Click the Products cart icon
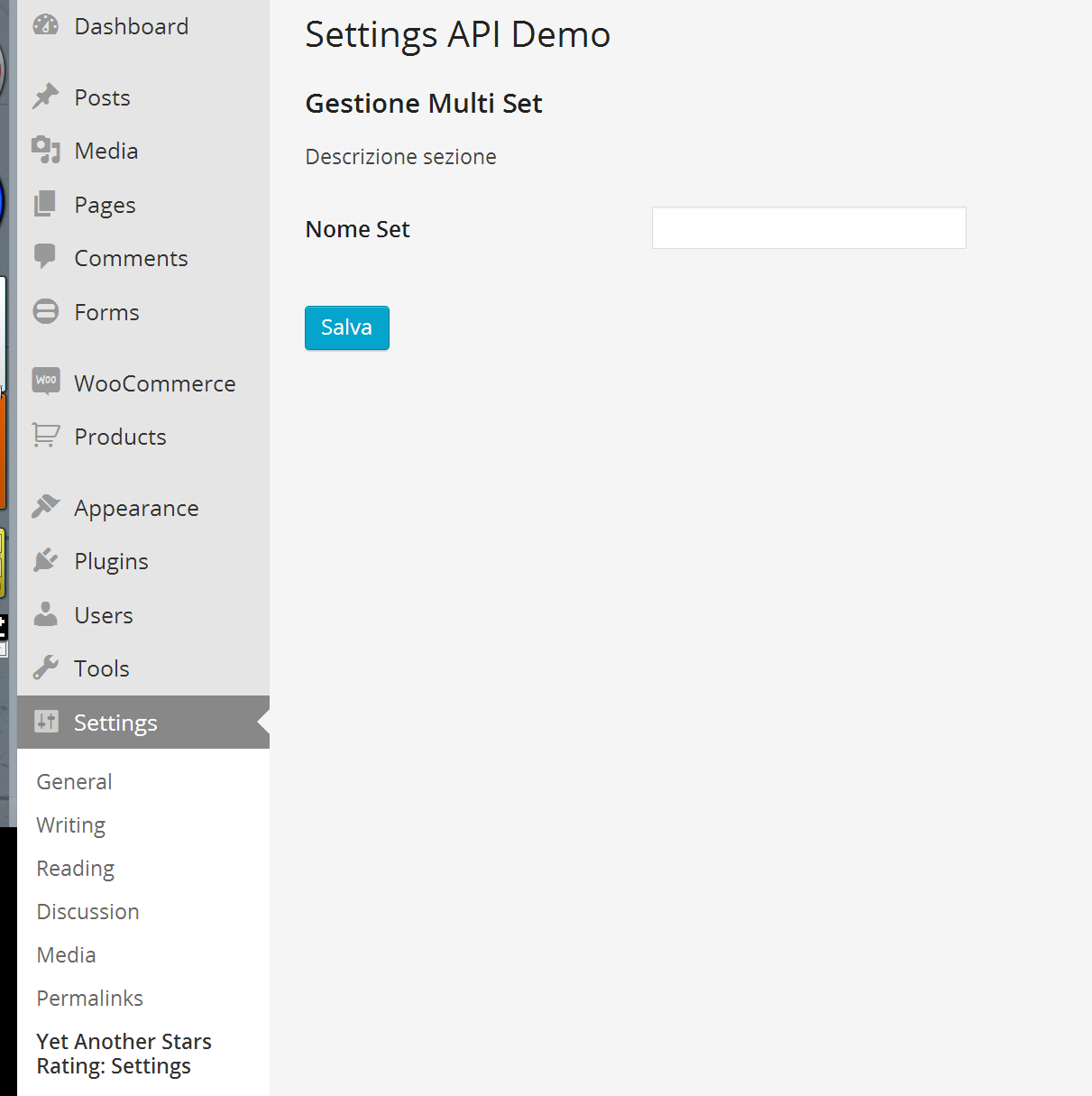 click(45, 436)
